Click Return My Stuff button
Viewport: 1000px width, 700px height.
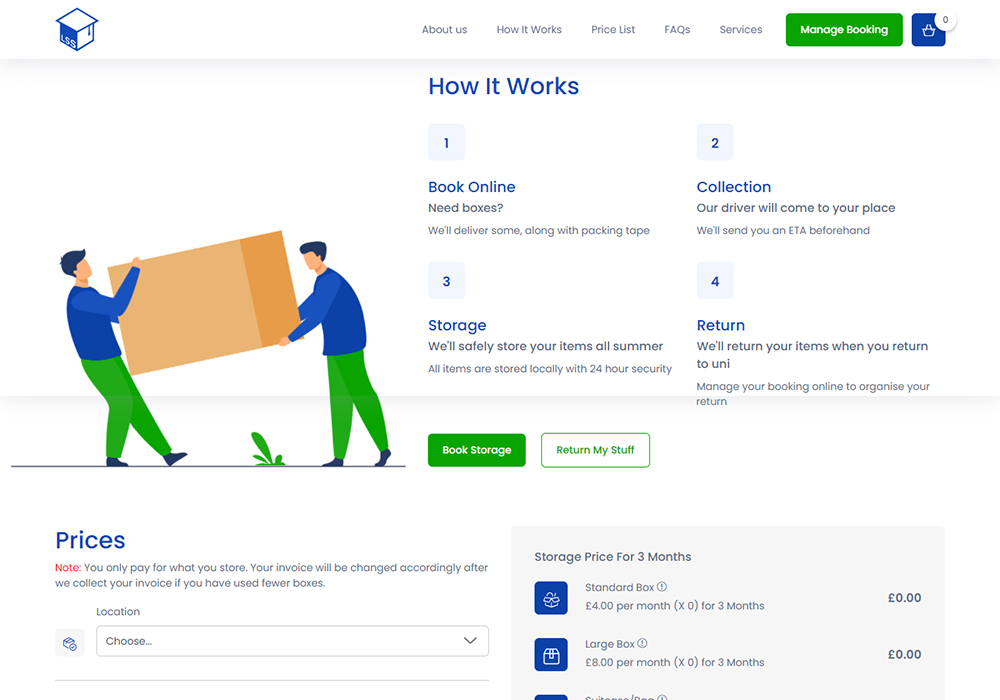[x=595, y=450]
